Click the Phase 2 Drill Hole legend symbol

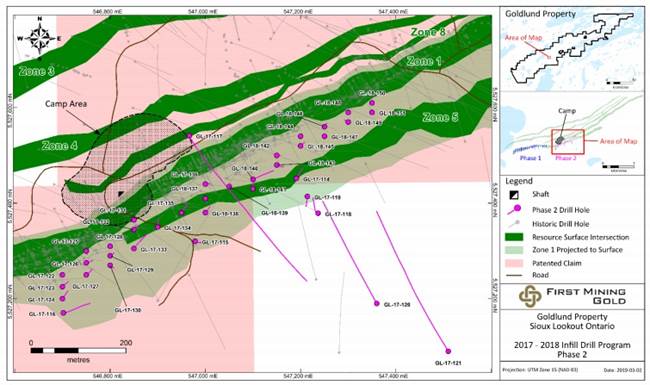coord(514,210)
